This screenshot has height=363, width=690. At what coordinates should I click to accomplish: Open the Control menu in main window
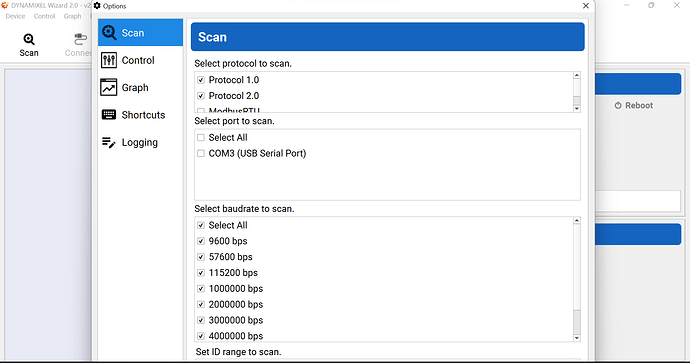coord(44,16)
